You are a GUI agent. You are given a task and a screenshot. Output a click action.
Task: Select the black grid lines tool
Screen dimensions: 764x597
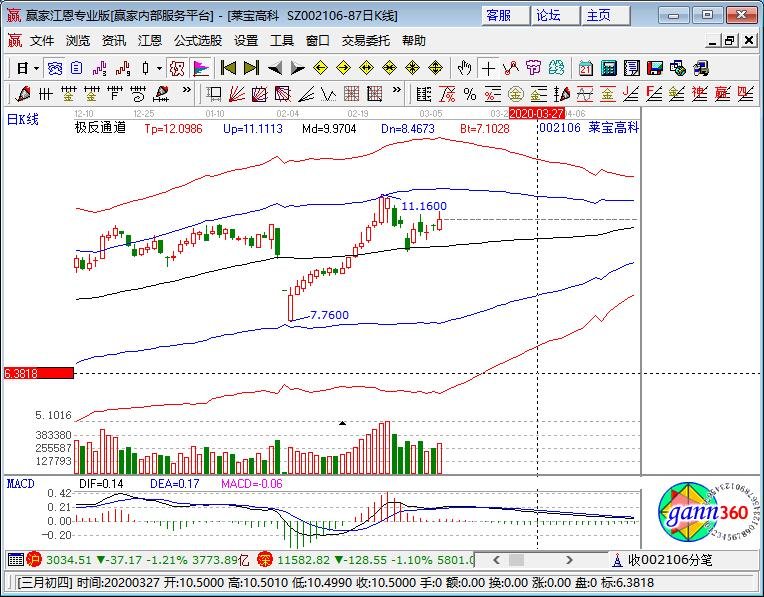coord(45,94)
